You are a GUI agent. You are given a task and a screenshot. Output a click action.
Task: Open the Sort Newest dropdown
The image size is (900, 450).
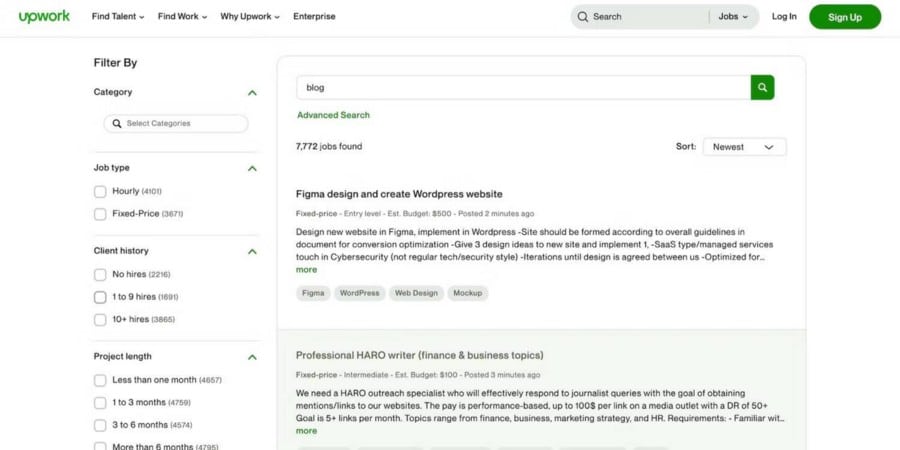tap(744, 147)
